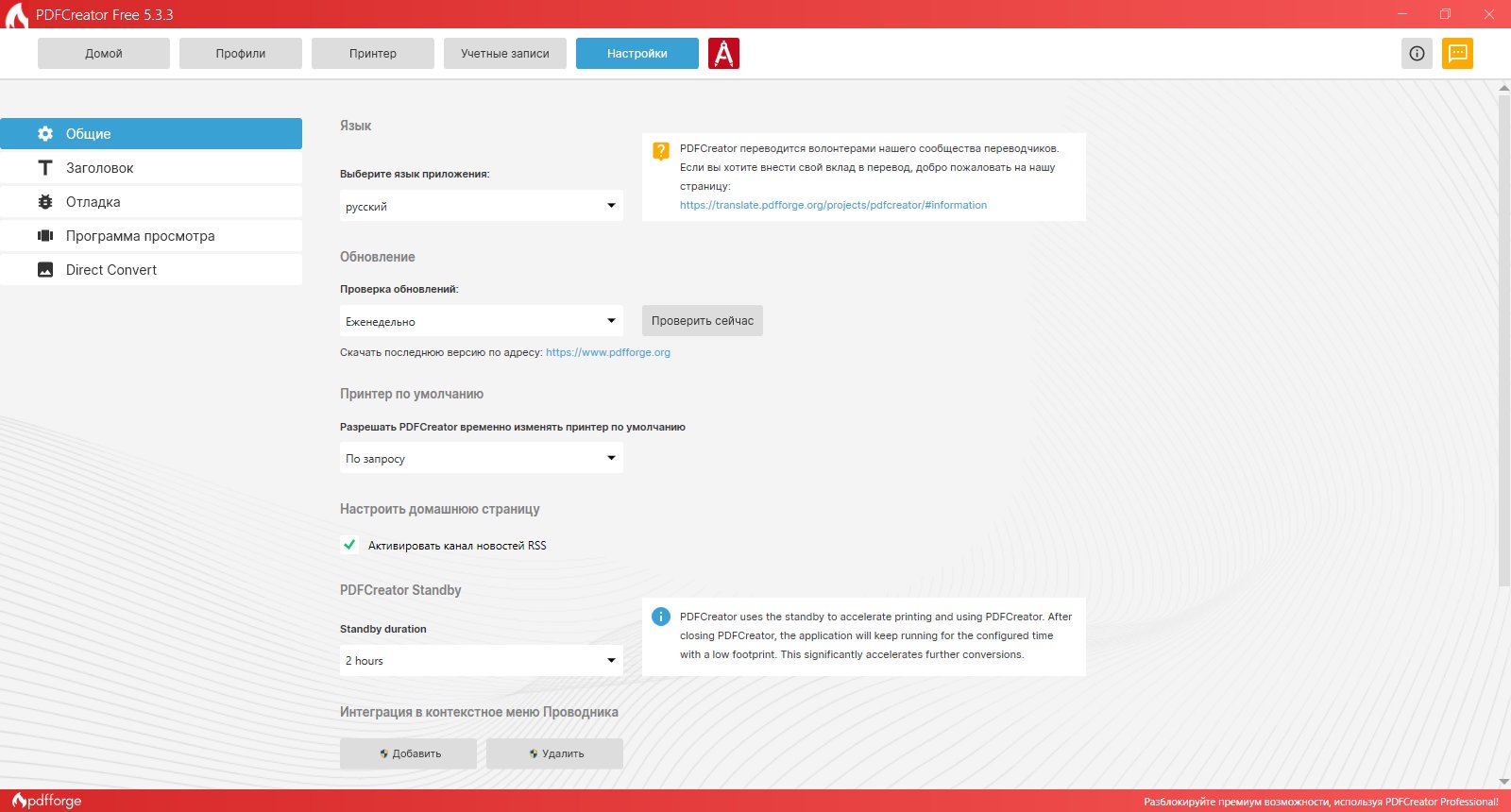The image size is (1511, 812).
Task: Open Программа просмотра settings section
Action: click(x=151, y=236)
